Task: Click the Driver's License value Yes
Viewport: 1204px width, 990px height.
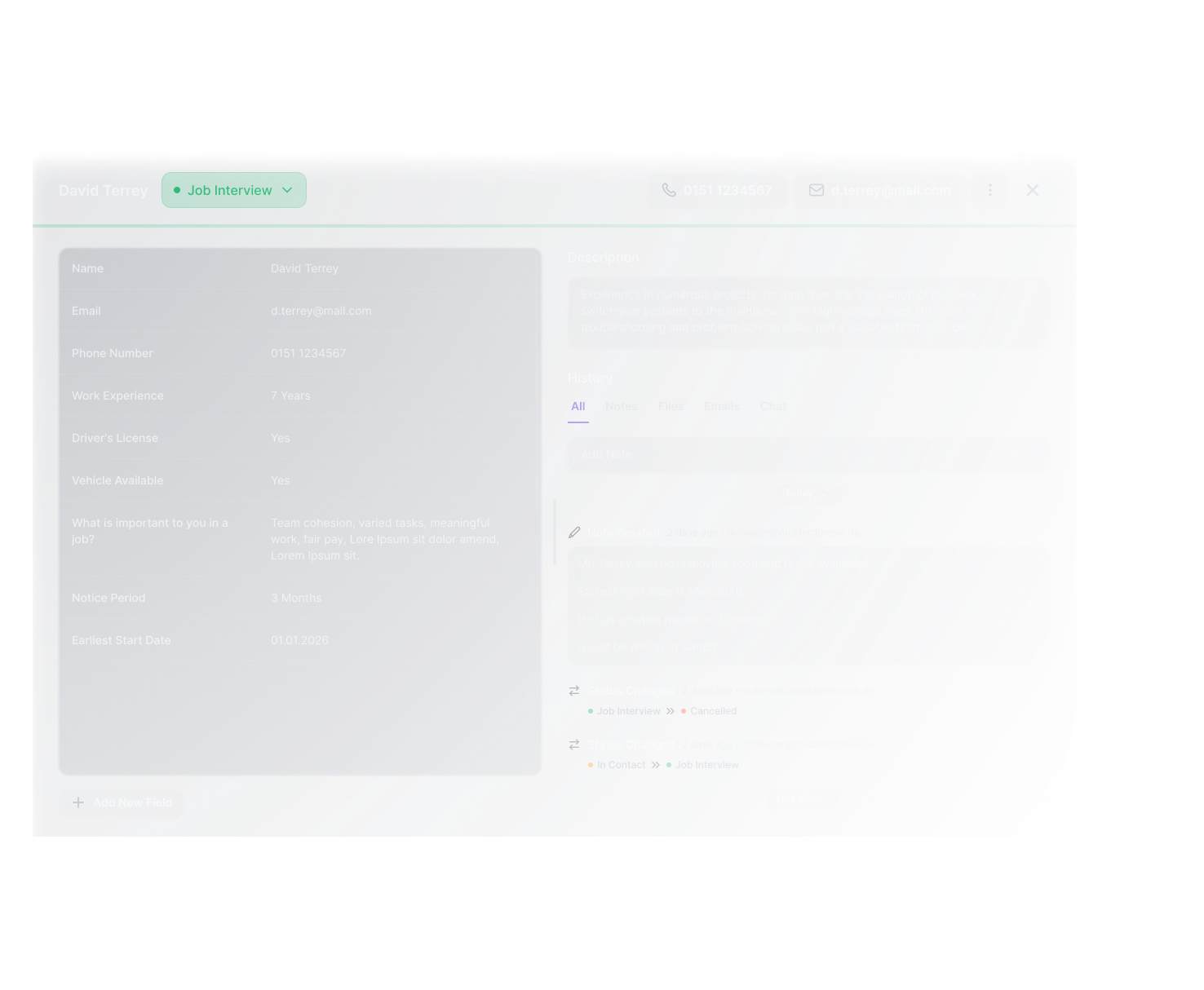Action: tap(280, 438)
